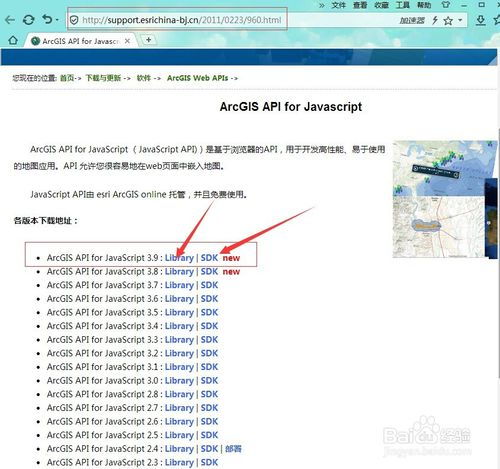Click the 加速器 accelerator link
This screenshot has height=469, width=500.
pos(412,21)
